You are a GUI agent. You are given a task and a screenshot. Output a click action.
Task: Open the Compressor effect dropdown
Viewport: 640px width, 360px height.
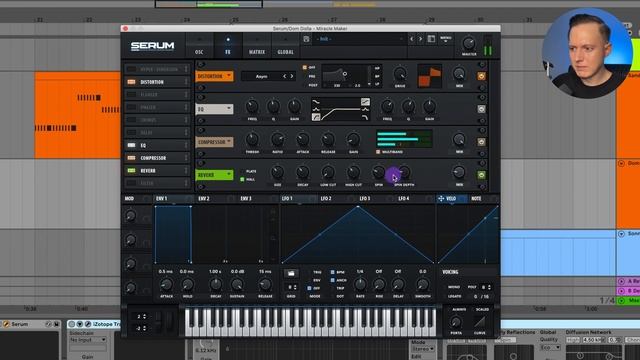tap(214, 142)
